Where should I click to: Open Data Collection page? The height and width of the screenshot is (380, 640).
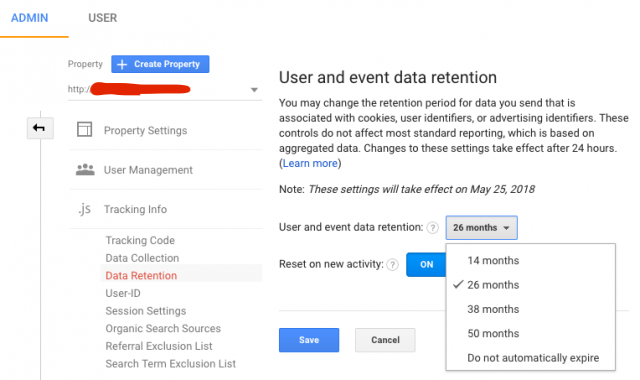[x=142, y=258]
